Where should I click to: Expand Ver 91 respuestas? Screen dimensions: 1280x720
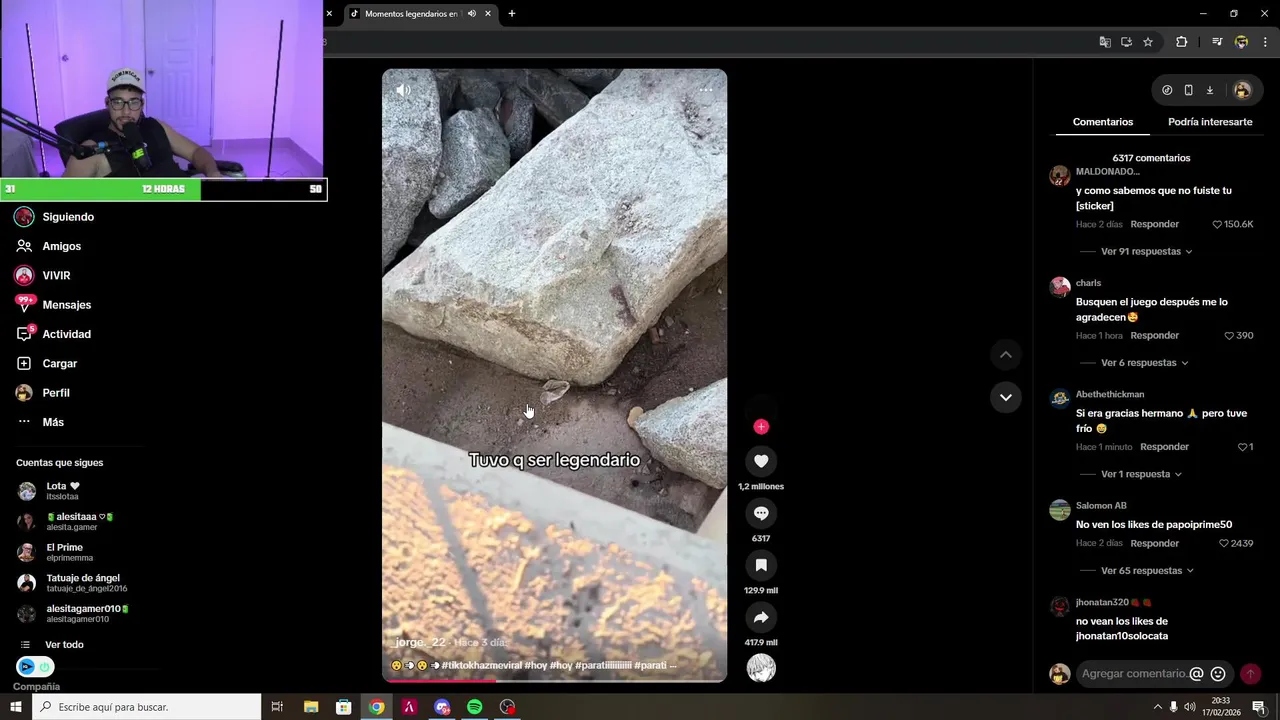point(1146,252)
